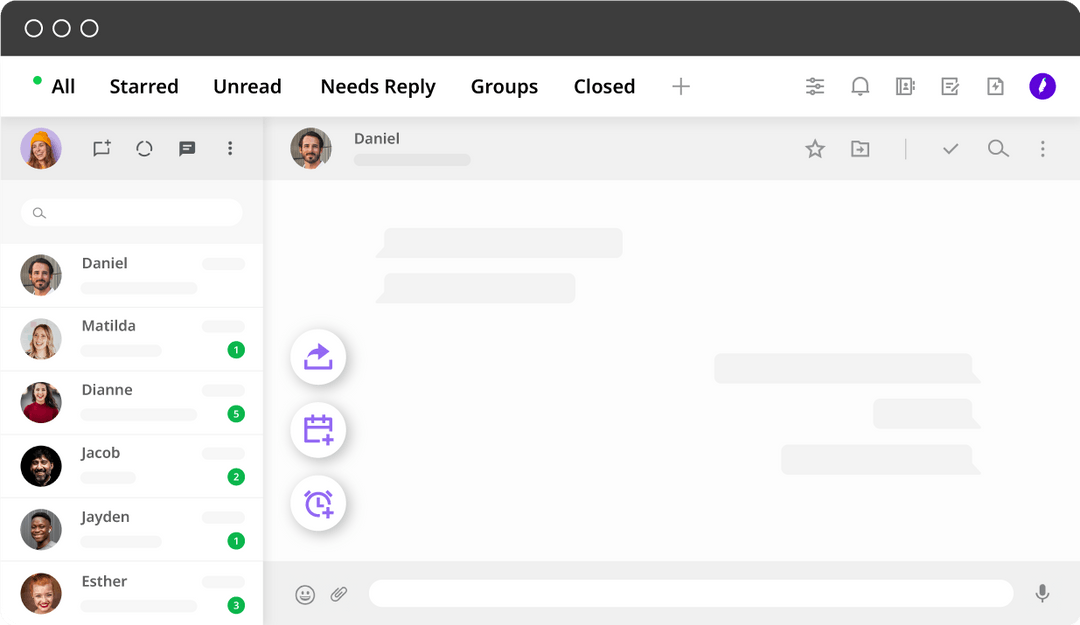Open the status circle icon
This screenshot has width=1080, height=625.
pos(144,148)
